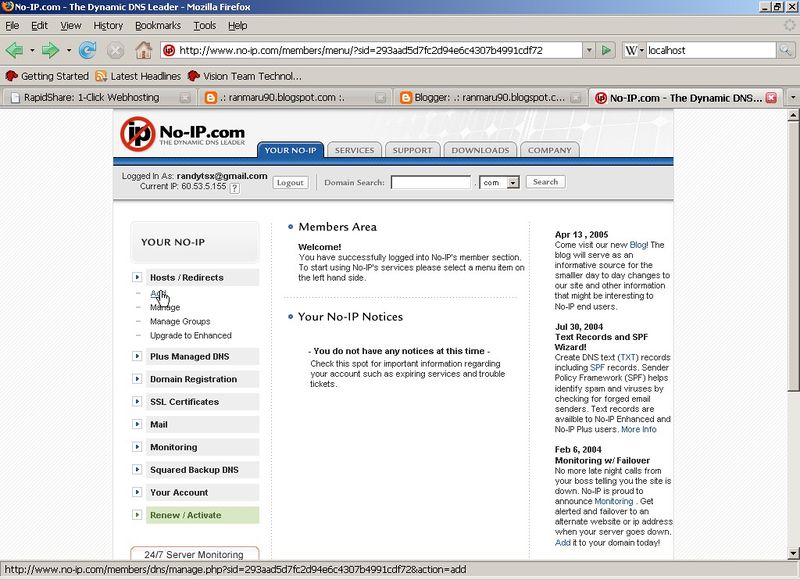
Task: Expand the Your Account section arrow
Action: pyautogui.click(x=137, y=492)
